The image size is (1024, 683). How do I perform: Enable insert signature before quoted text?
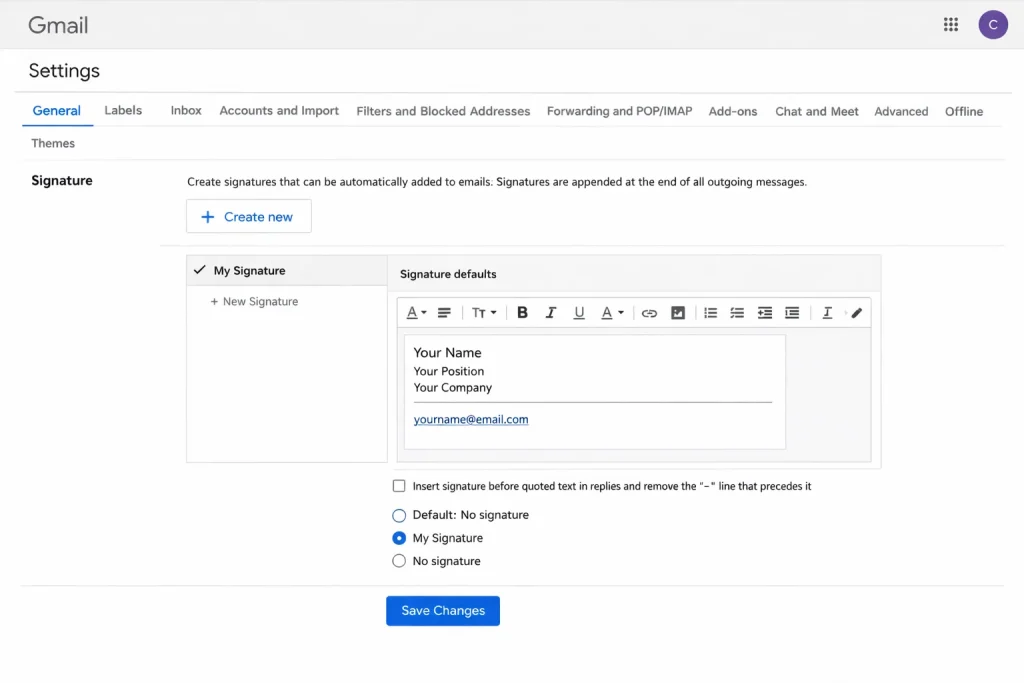coord(400,486)
